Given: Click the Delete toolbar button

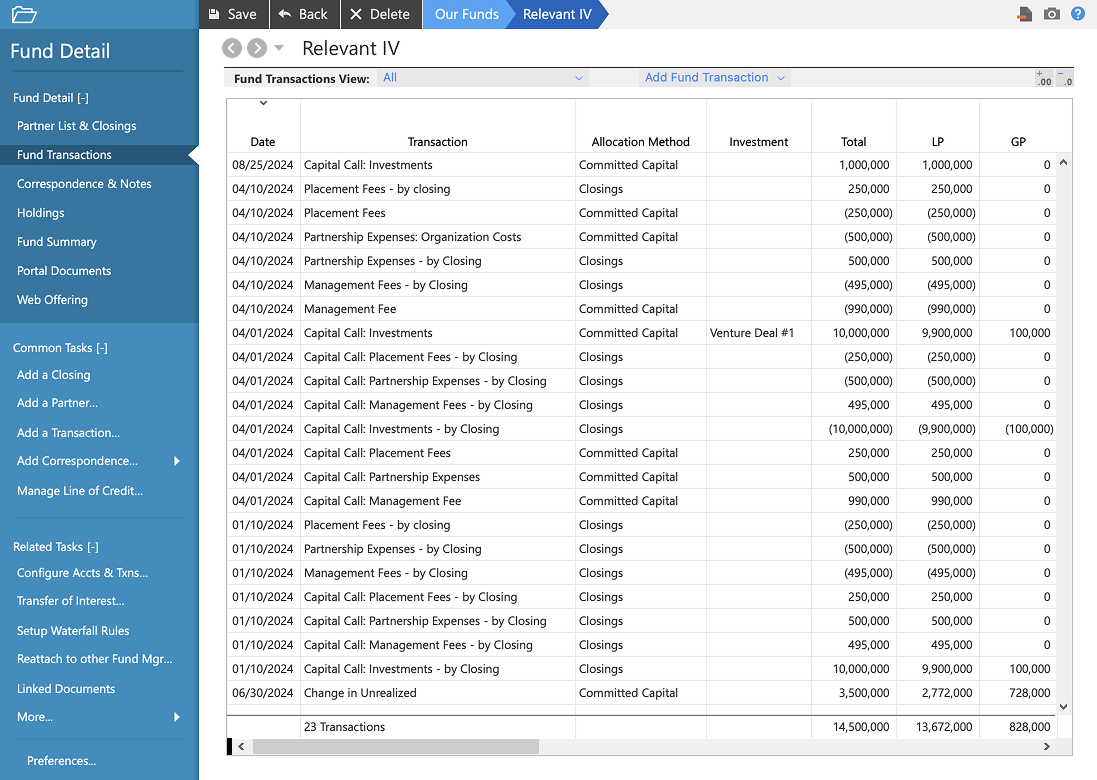Looking at the screenshot, I should tap(381, 14).
